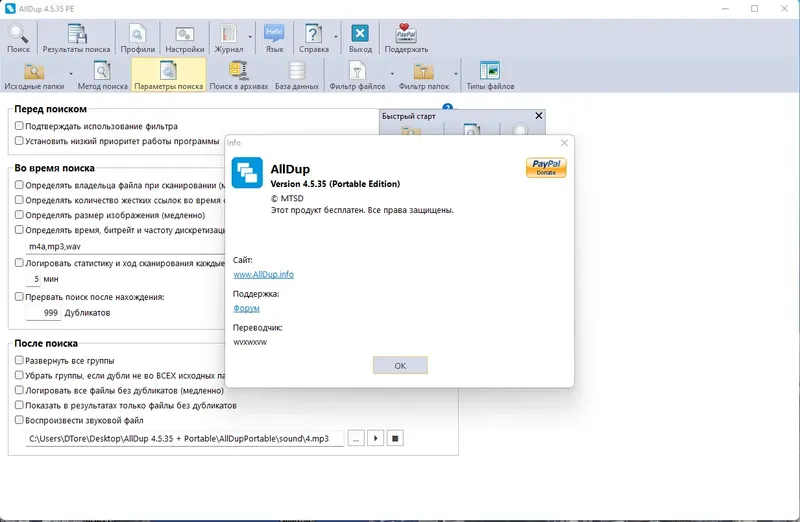Close the Быстрый старт panel
This screenshot has width=800, height=522.
click(x=538, y=116)
